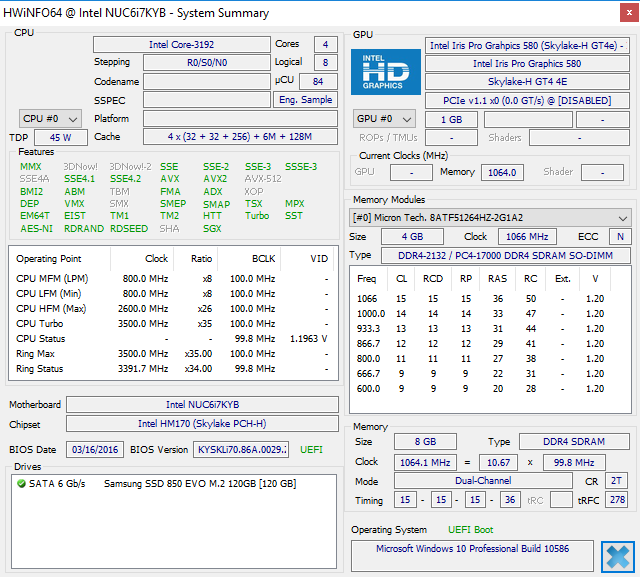Click the SSE4.1 feature label
The image size is (640, 577).
79,179
